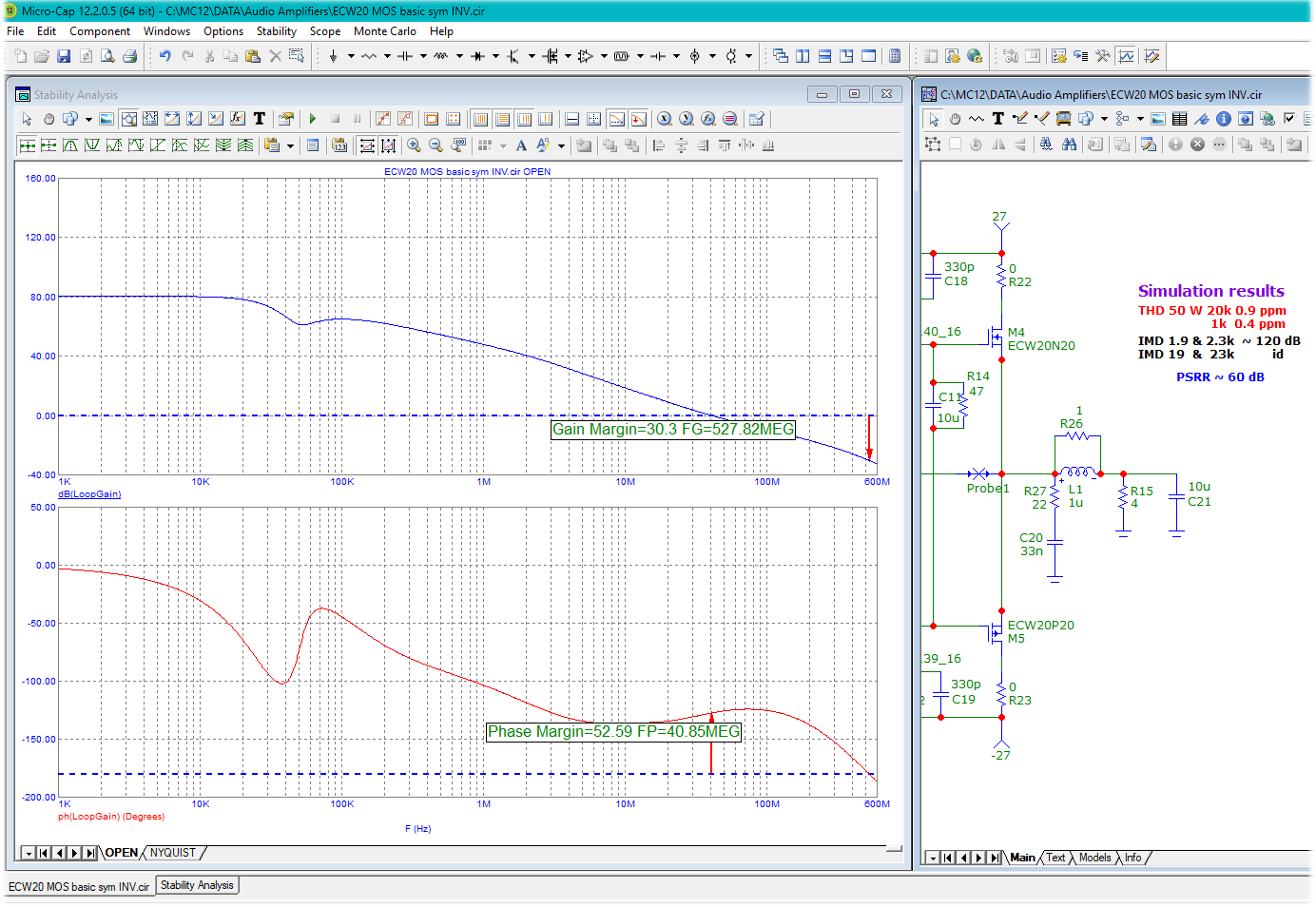Click the Go to X icon

click(665, 119)
